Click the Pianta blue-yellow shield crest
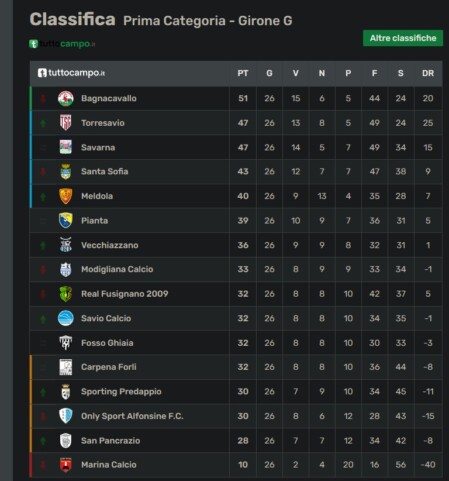 [66, 220]
